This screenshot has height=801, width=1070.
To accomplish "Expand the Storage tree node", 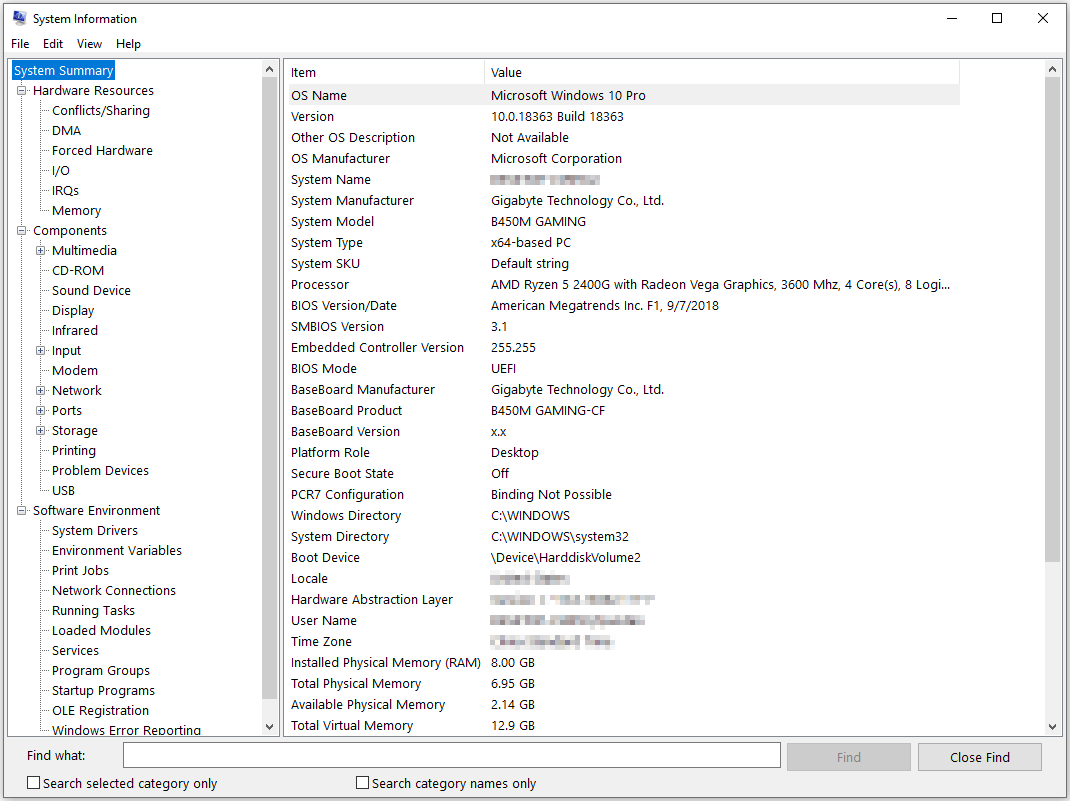I will coord(41,431).
